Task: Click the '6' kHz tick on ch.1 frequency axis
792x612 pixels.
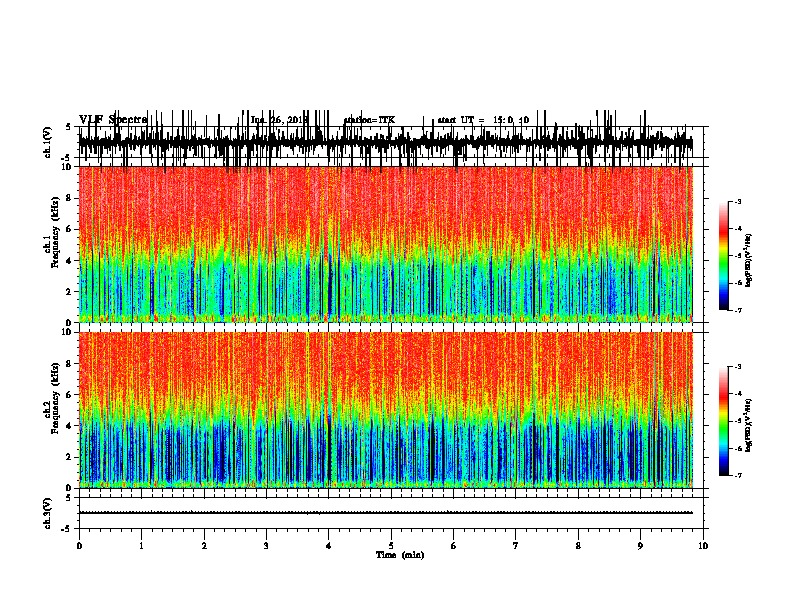Action: click(x=69, y=229)
